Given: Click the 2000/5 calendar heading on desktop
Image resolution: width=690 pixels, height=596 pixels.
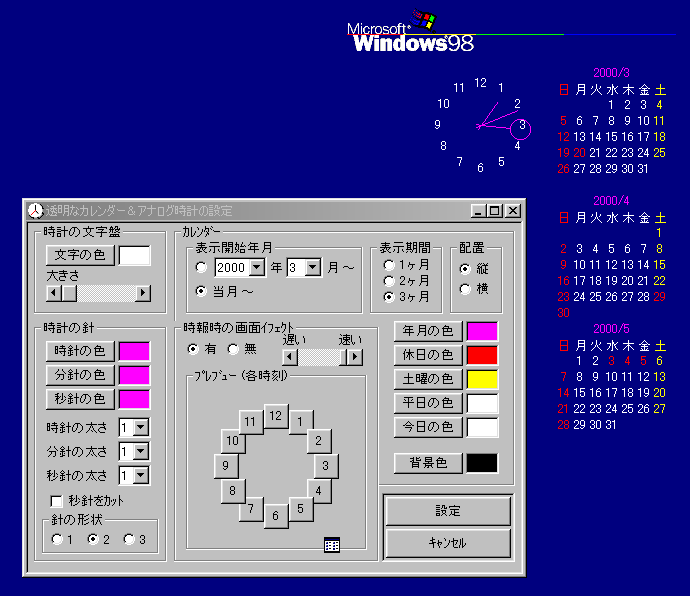Looking at the screenshot, I should click(x=611, y=329).
